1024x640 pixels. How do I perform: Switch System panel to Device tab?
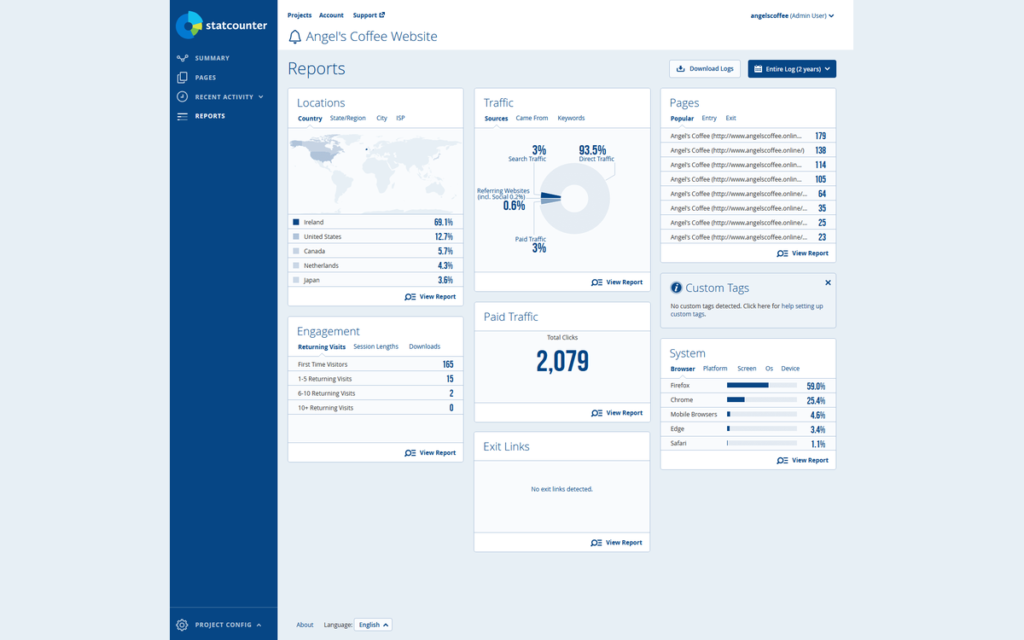(790, 368)
